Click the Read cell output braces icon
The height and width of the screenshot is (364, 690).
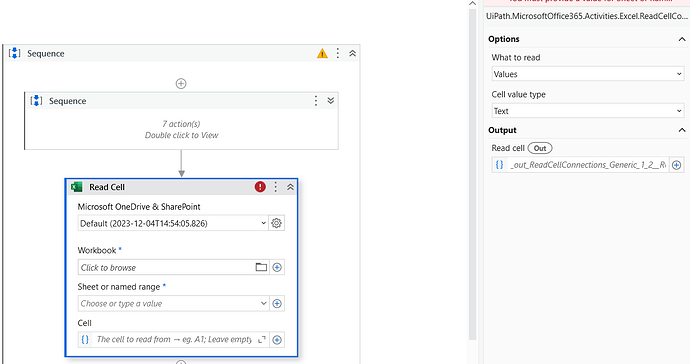(499, 165)
